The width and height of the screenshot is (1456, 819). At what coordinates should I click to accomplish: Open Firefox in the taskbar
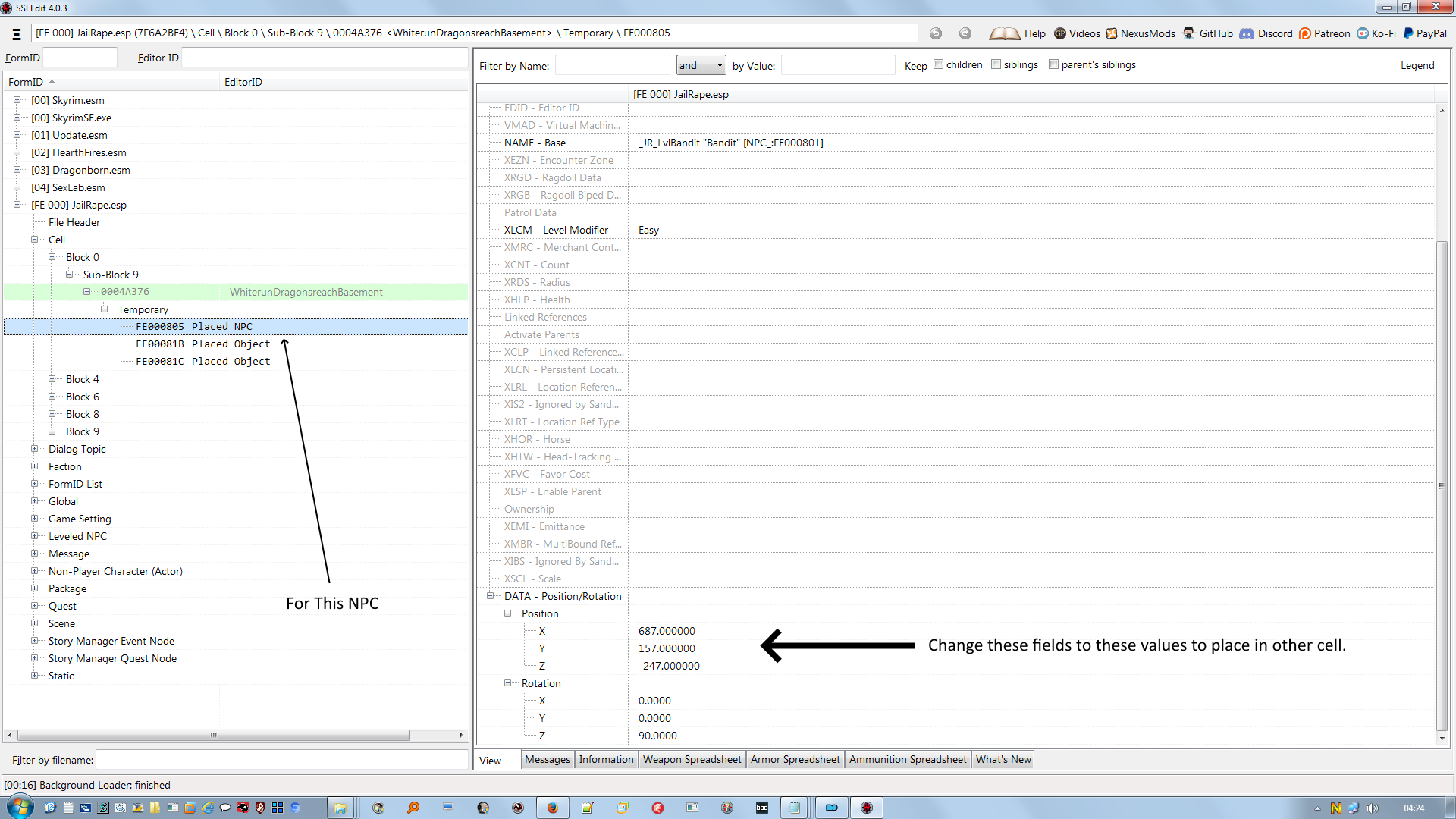click(552, 808)
